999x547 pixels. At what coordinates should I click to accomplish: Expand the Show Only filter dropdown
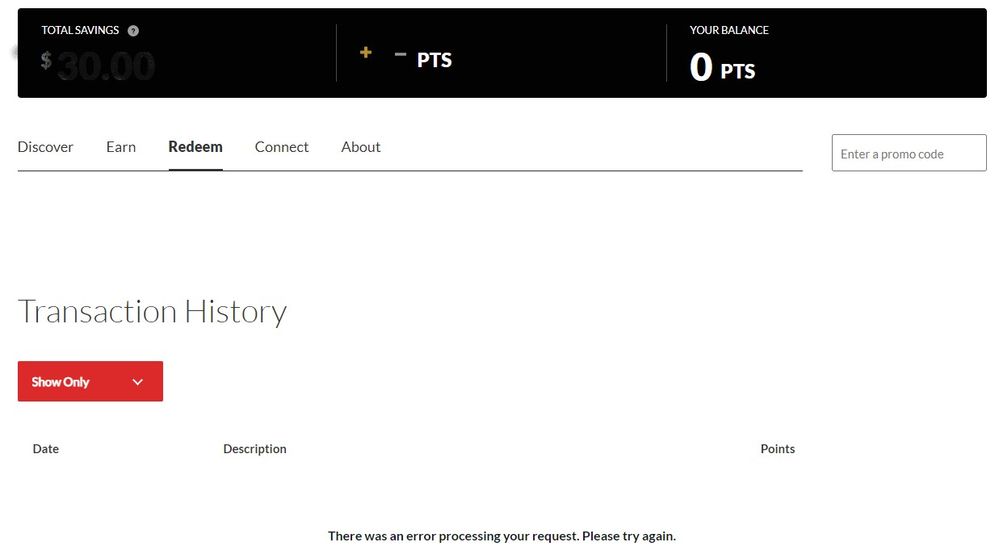coord(90,381)
